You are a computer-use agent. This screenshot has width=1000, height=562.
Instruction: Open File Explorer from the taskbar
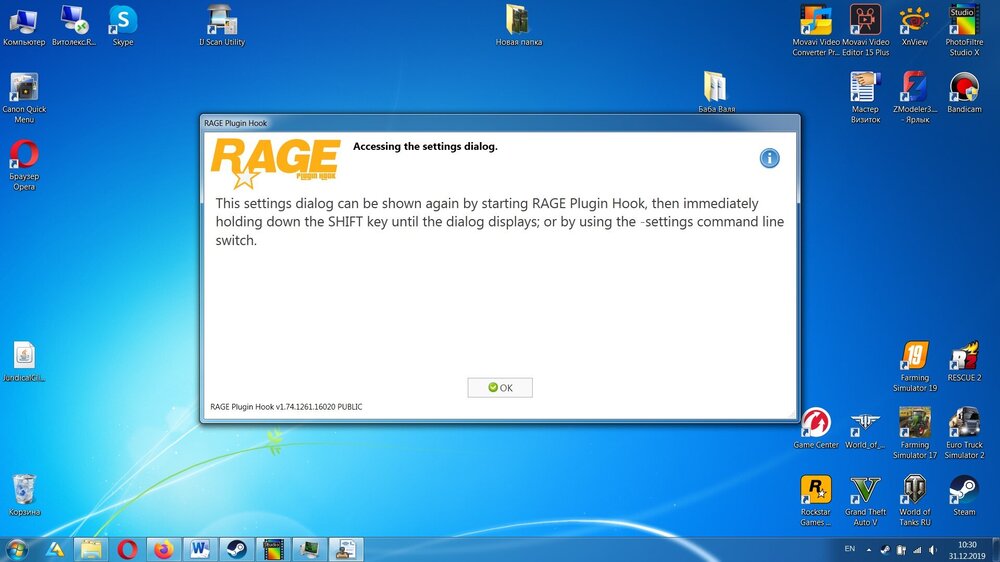point(91,549)
